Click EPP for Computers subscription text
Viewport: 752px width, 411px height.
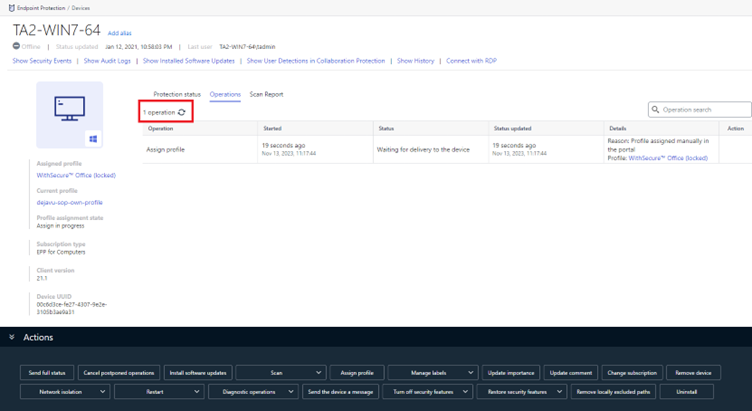tap(61, 252)
